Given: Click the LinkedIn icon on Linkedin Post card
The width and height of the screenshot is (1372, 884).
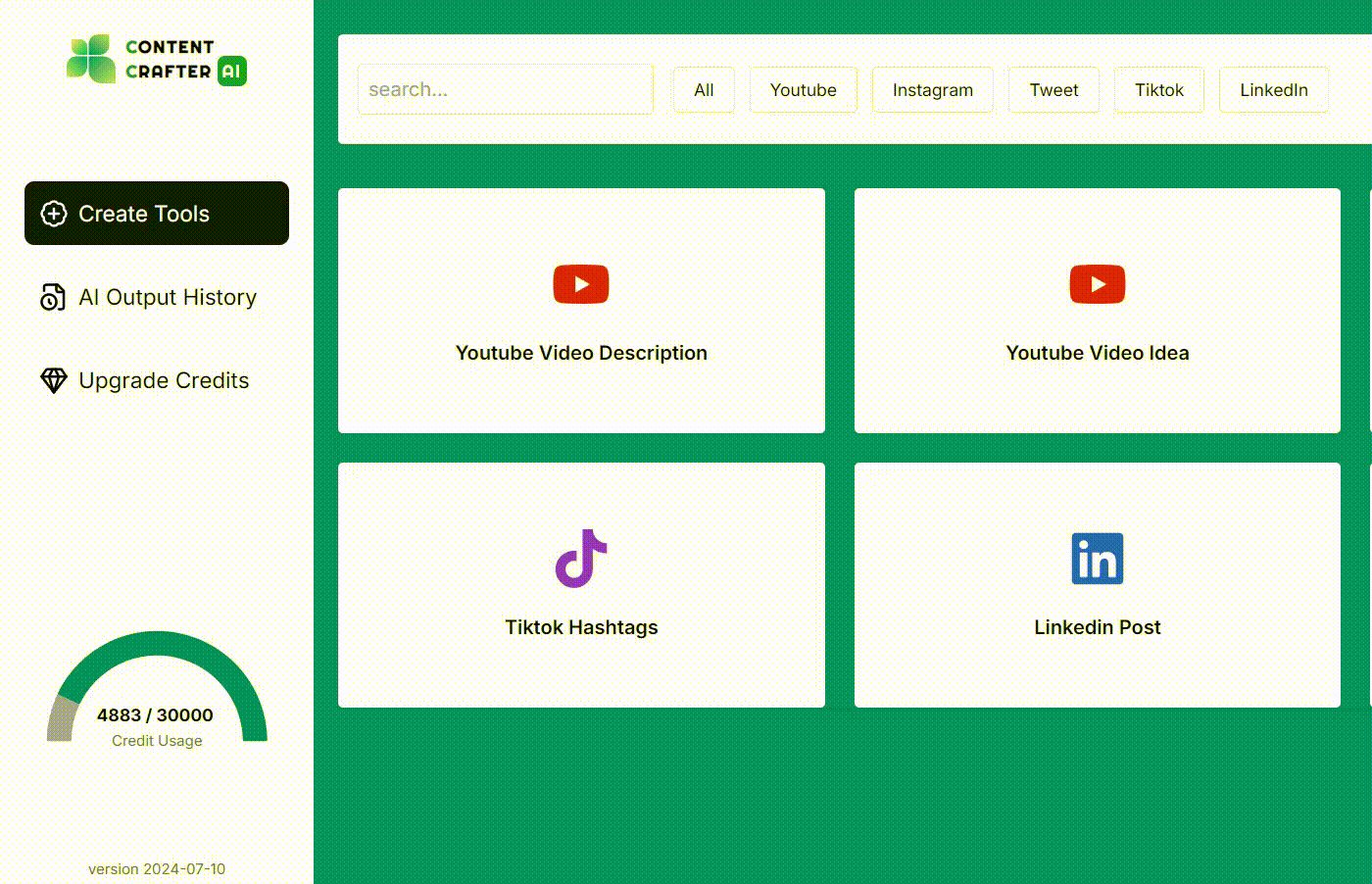Looking at the screenshot, I should click(1098, 559).
